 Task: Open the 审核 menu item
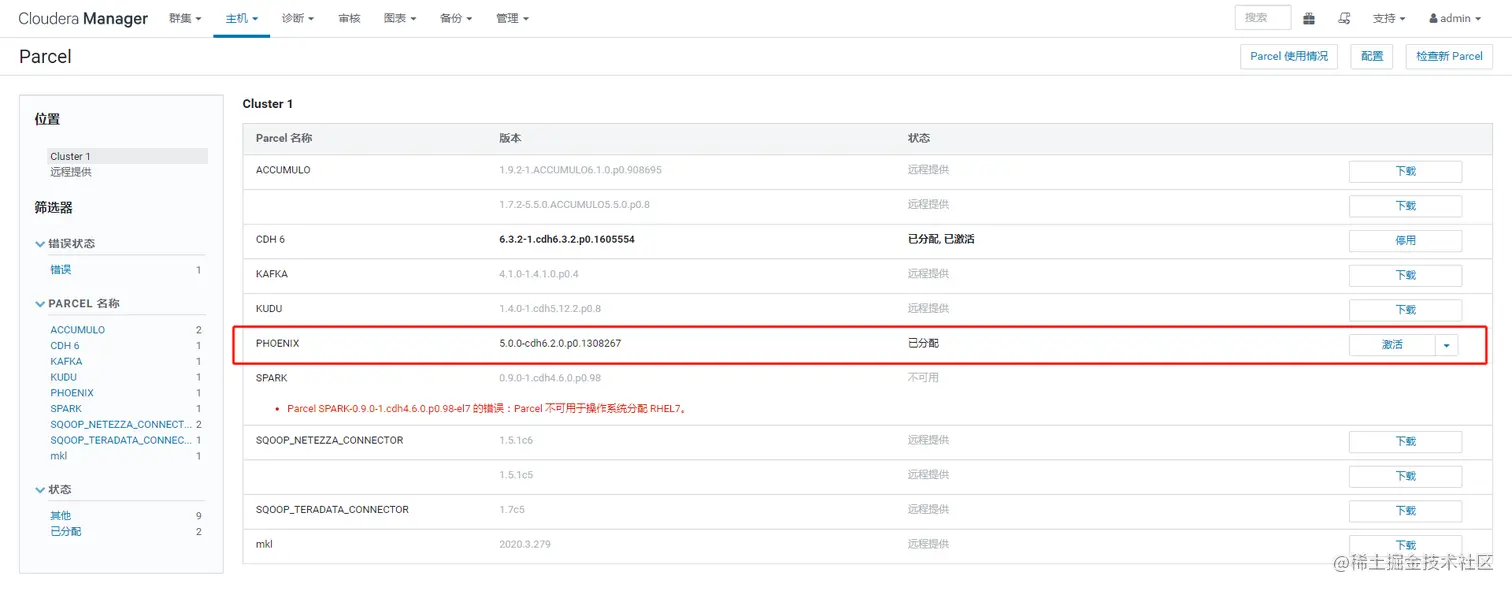click(349, 18)
